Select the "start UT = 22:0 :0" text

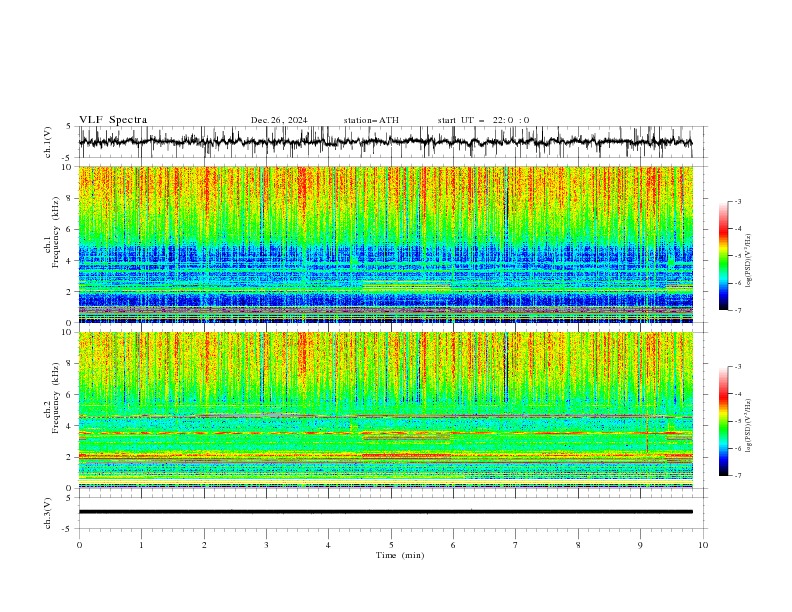pos(483,120)
